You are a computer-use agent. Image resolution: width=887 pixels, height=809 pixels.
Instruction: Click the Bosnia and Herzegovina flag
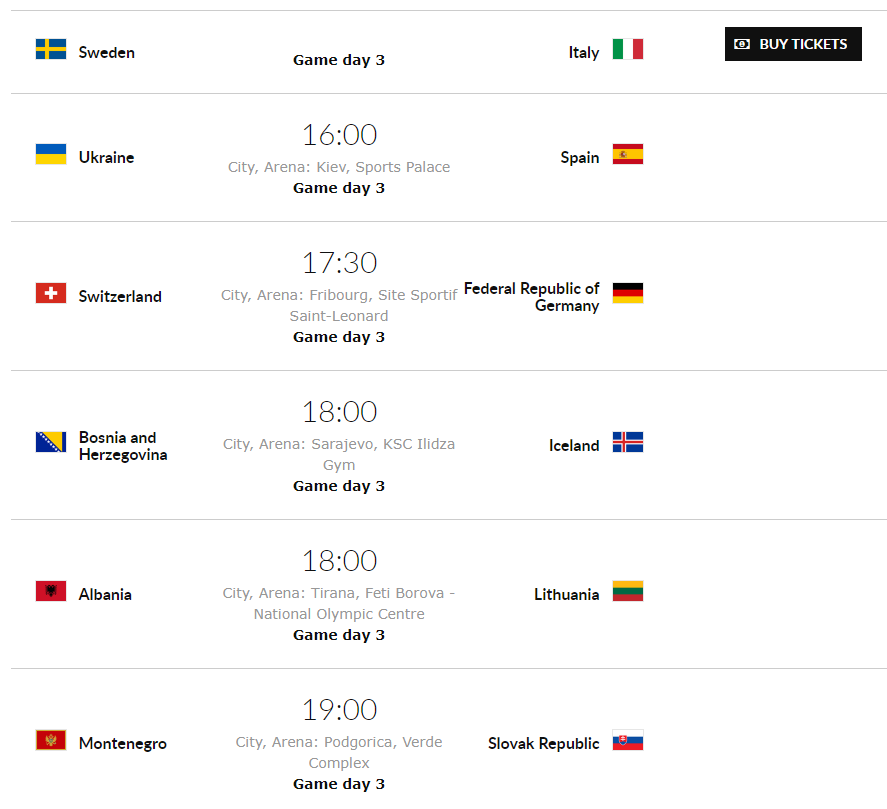(51, 442)
